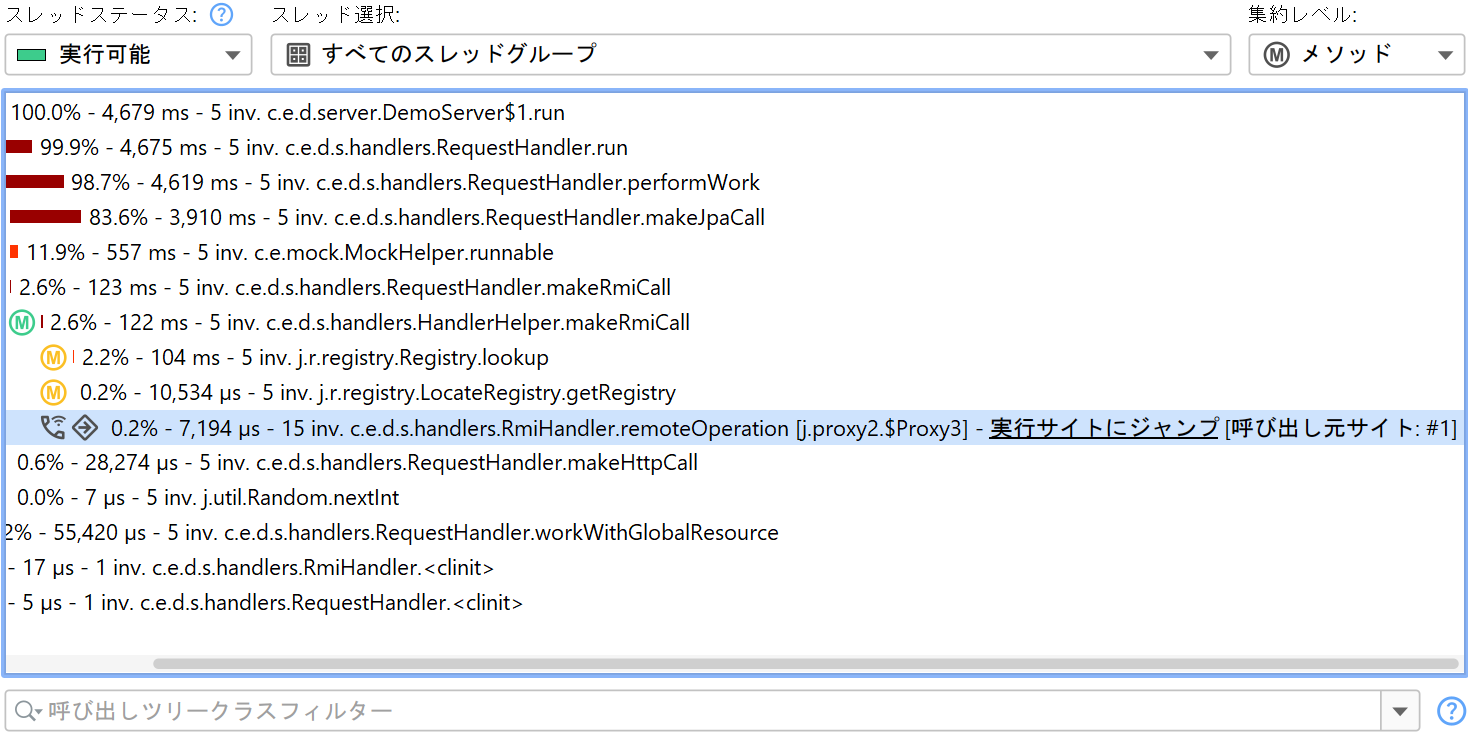Open the call tree filter history dropdown
Viewport: 1468px width, 735px height.
click(x=1399, y=711)
